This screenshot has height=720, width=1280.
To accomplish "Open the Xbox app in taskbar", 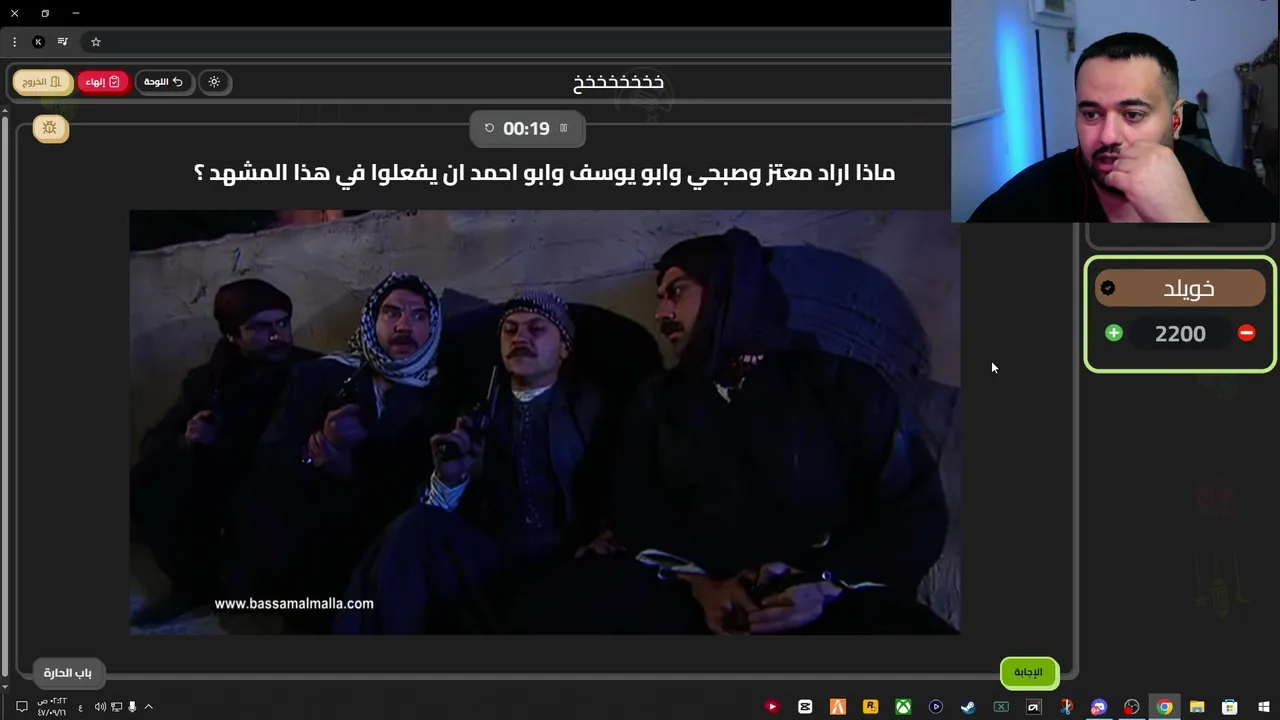I will click(x=903, y=707).
